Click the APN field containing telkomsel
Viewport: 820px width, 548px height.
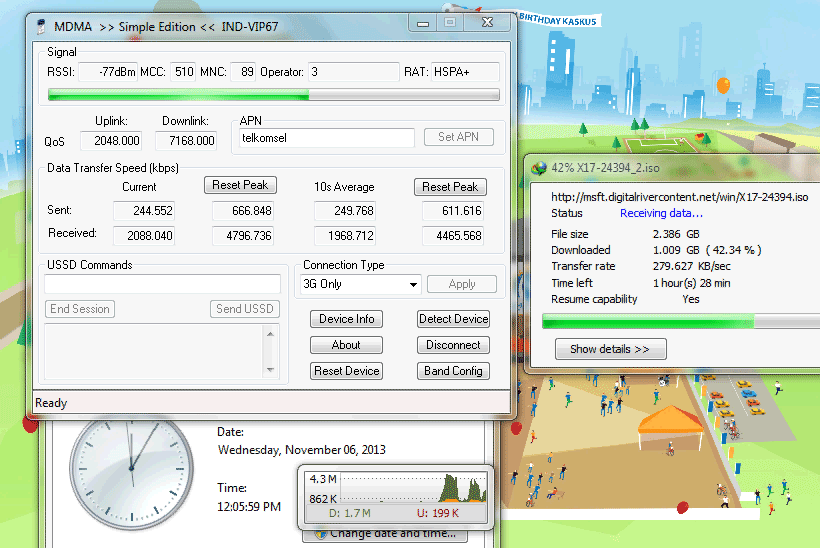pos(326,138)
